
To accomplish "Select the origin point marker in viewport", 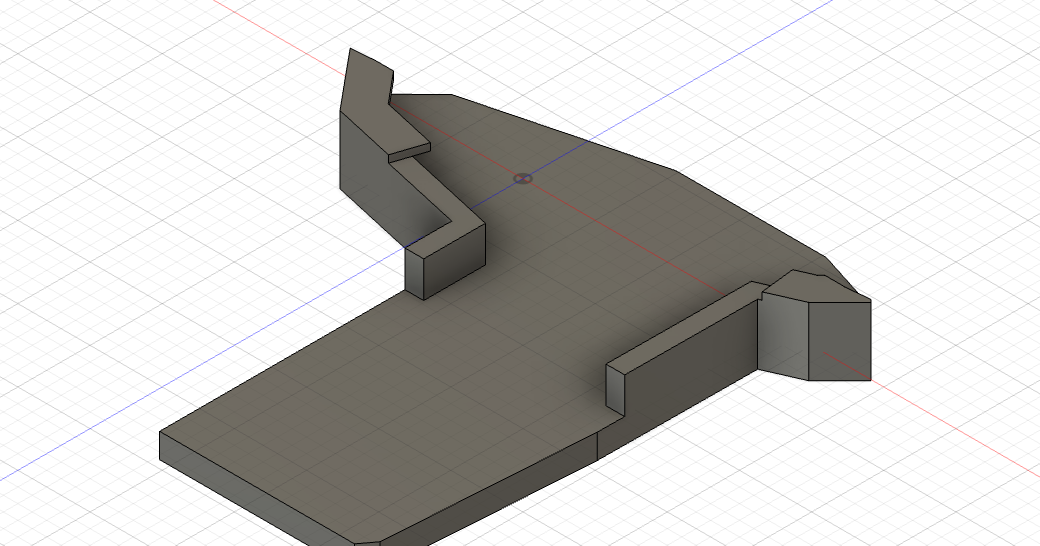I will pyautogui.click(x=523, y=178).
